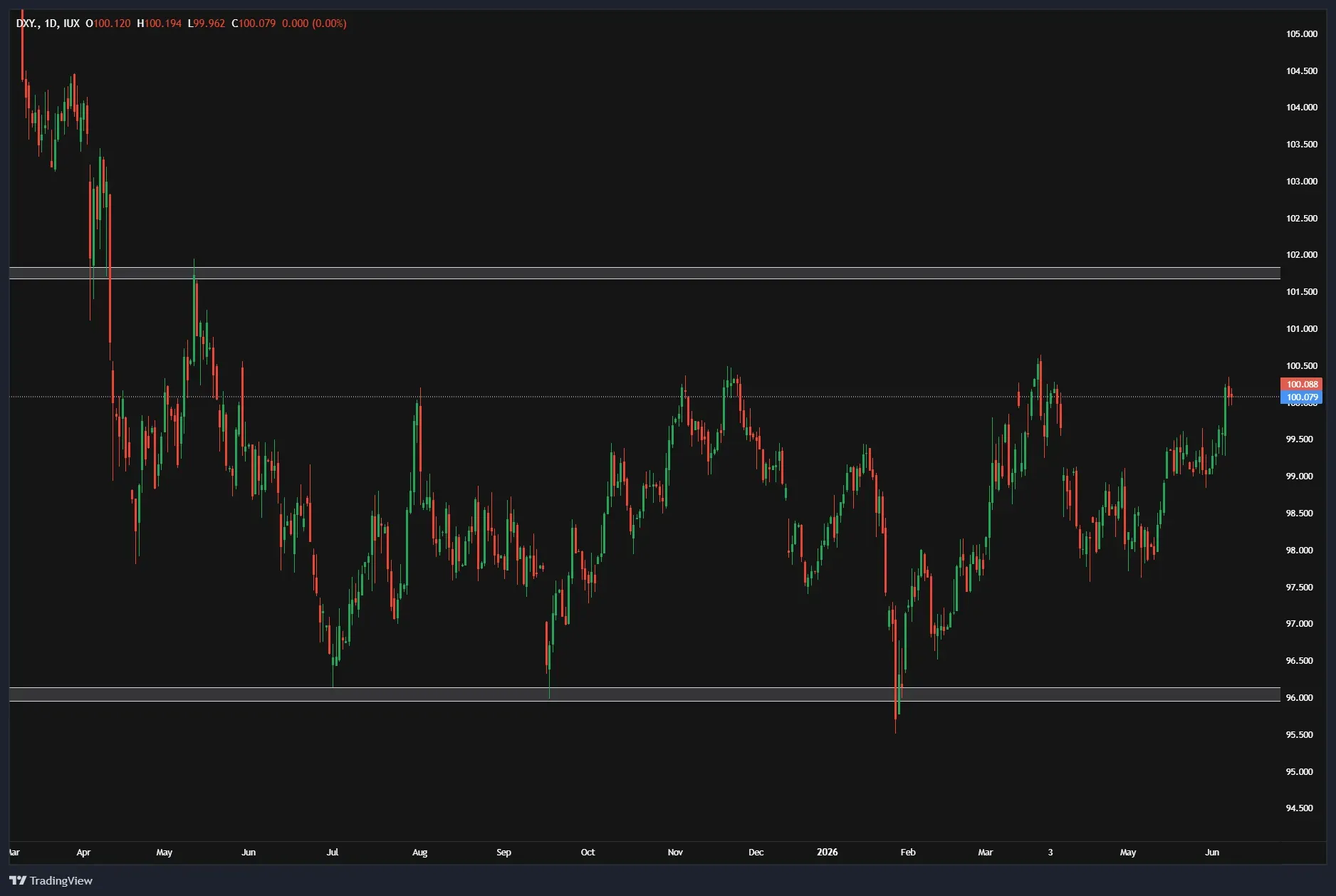Click the 94.500 price axis label
Viewport: 1336px width, 896px height.
coord(1300,808)
